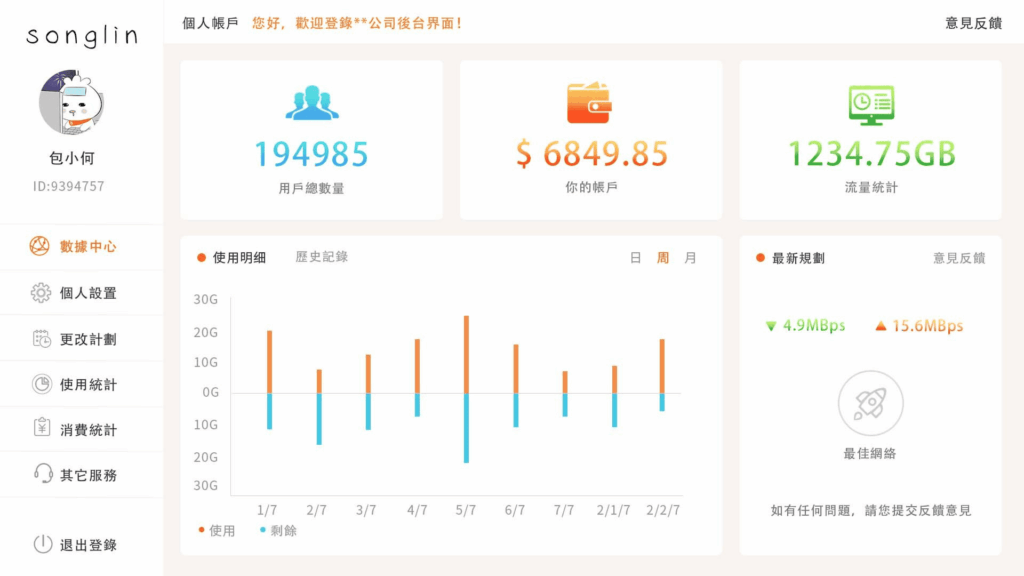
Task: Click the 使用統計 pie chart icon
Action: [42, 384]
